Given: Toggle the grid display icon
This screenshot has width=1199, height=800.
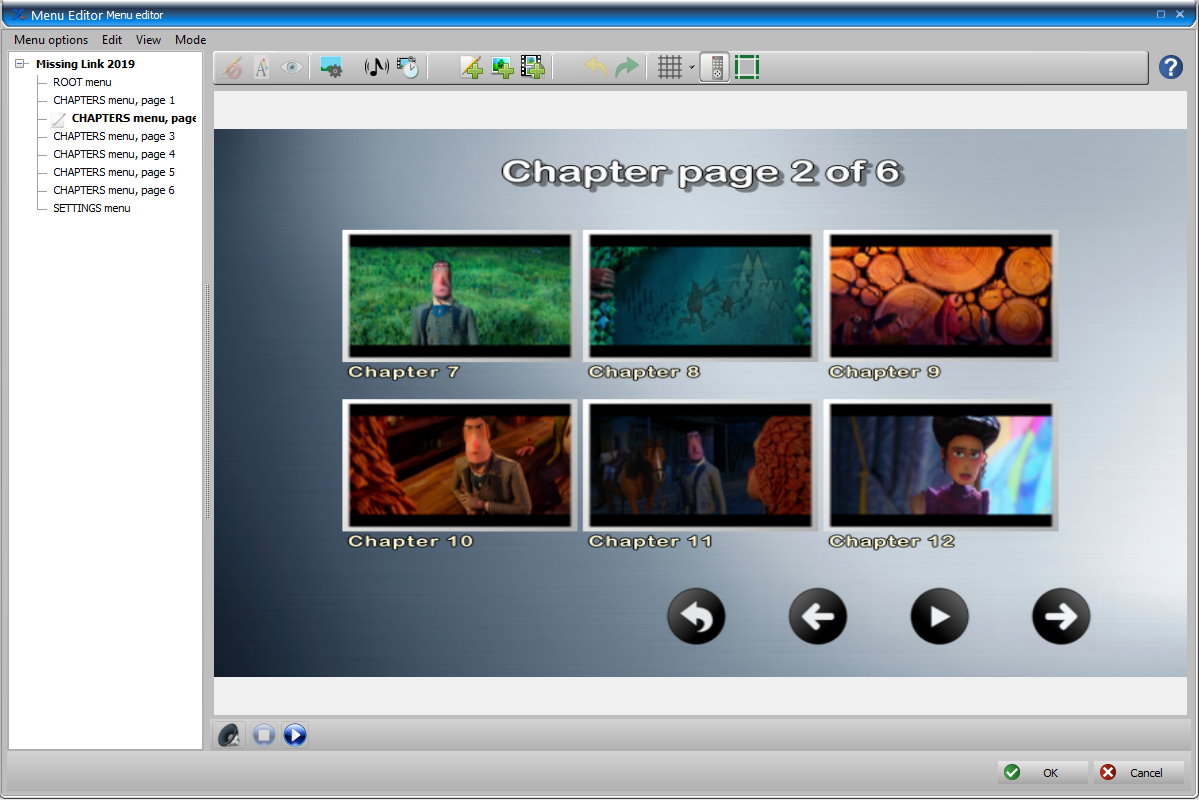Looking at the screenshot, I should coord(670,67).
